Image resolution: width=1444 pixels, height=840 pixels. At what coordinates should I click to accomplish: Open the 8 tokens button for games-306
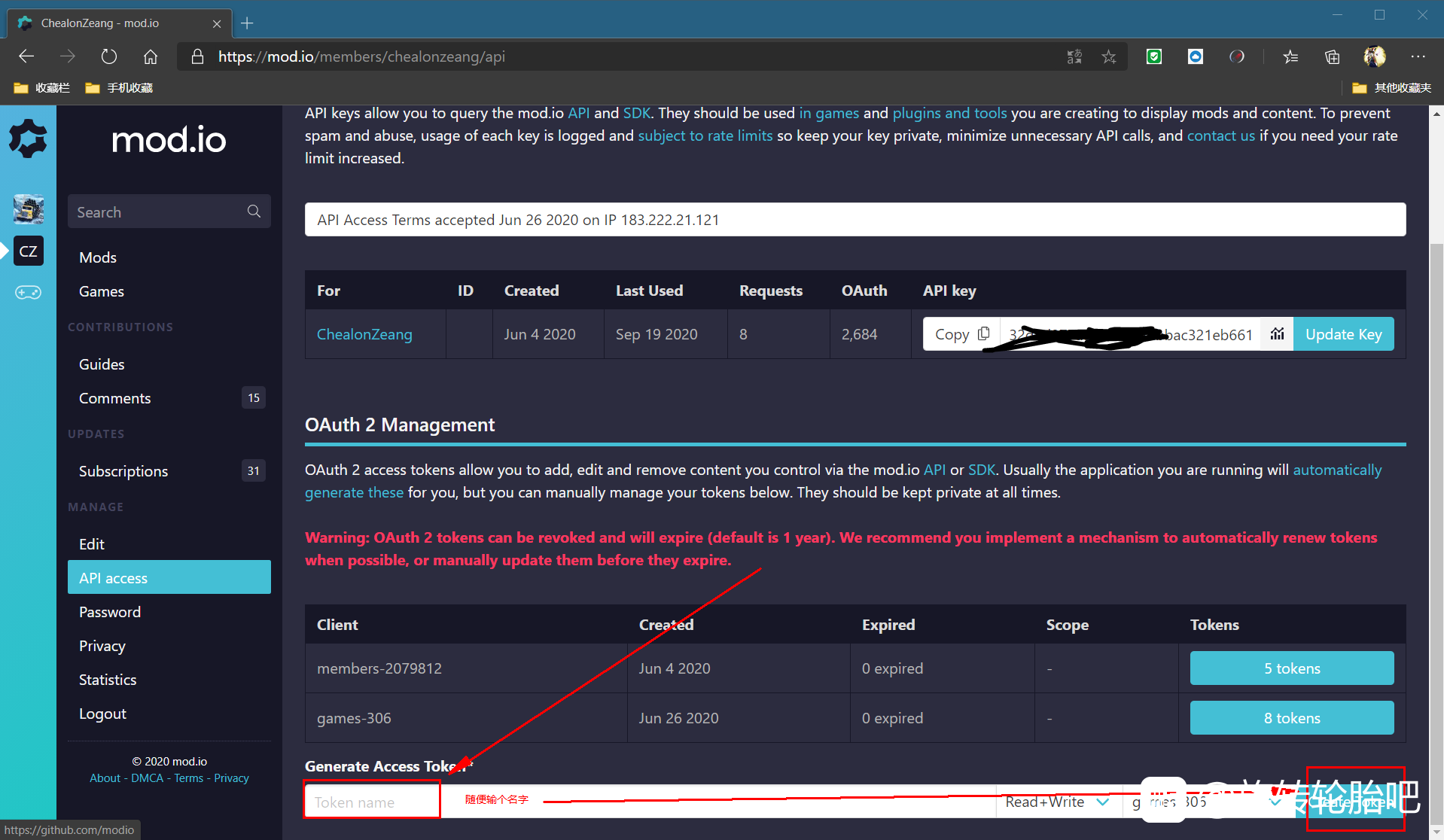[1292, 718]
